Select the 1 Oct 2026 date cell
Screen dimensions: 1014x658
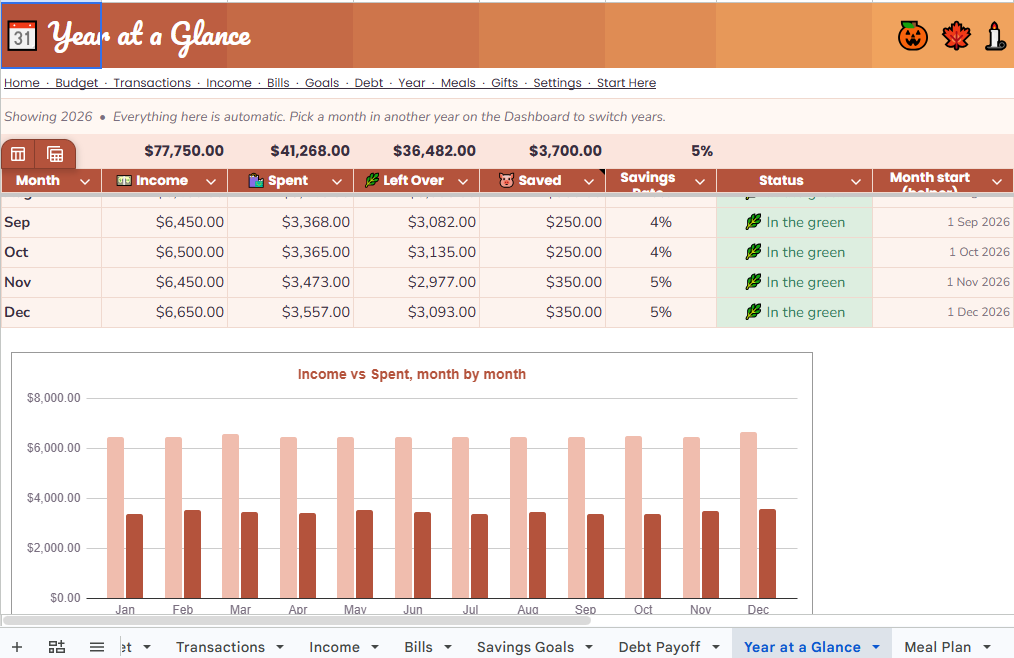pyautogui.click(x=943, y=252)
